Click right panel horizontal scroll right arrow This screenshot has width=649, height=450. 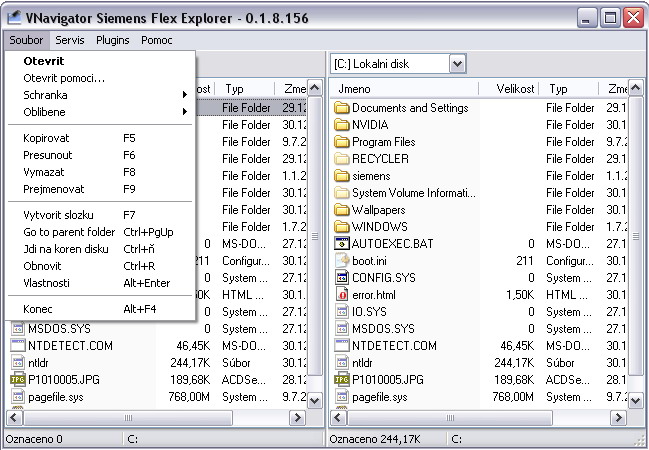tap(619, 417)
